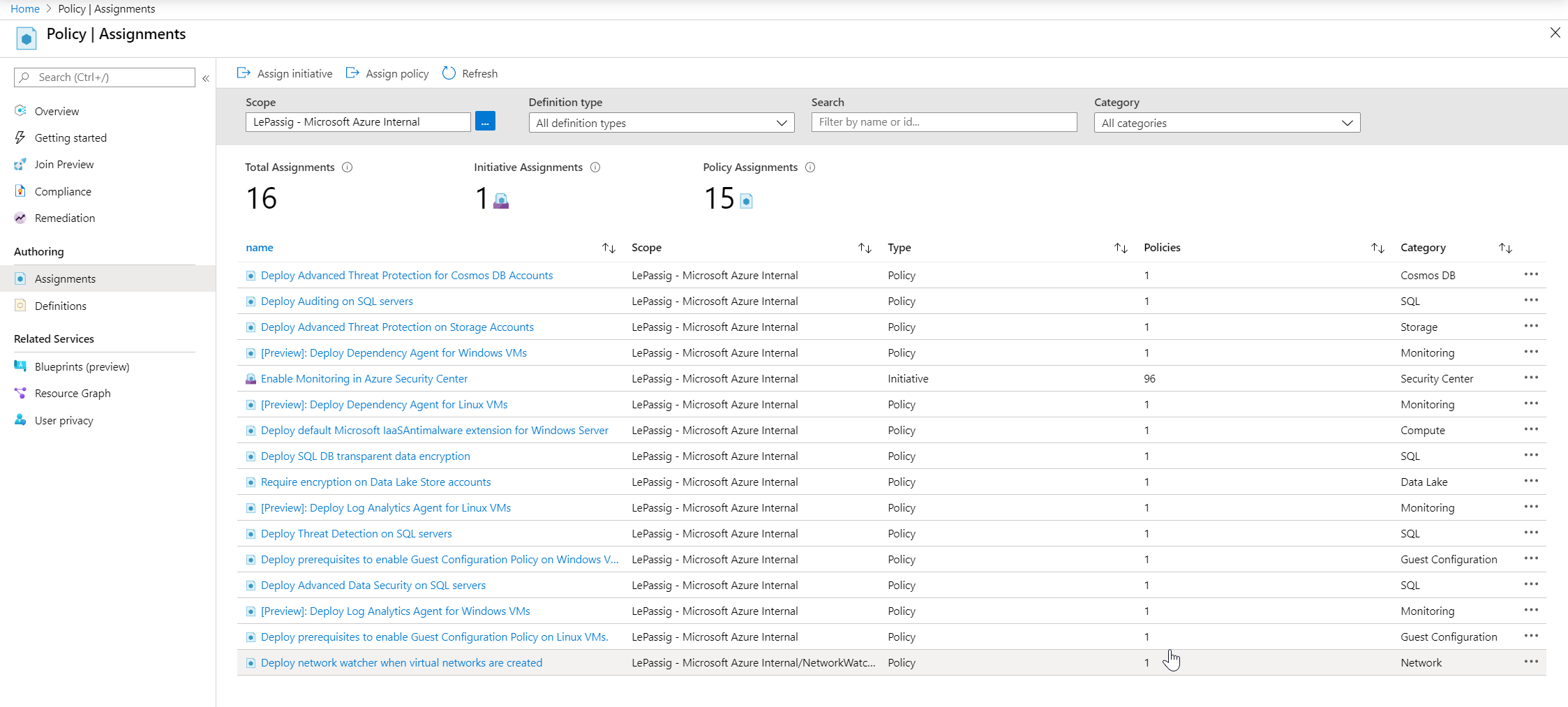This screenshot has width=1568, height=707.
Task: Go to Compliance section
Action: coord(63,191)
